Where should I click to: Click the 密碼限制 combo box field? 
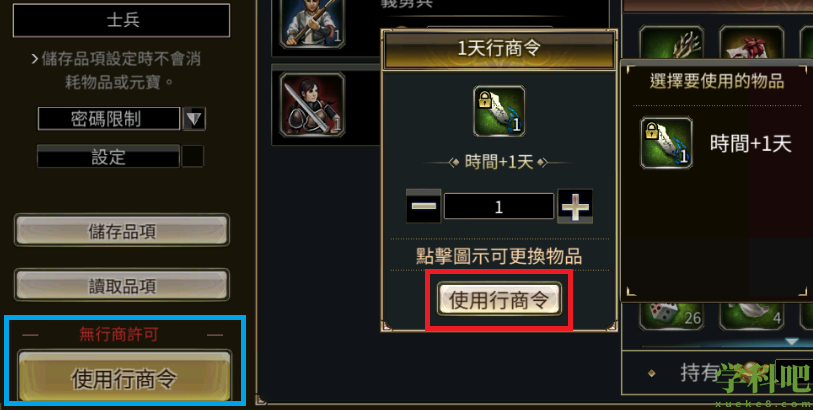click(x=108, y=119)
